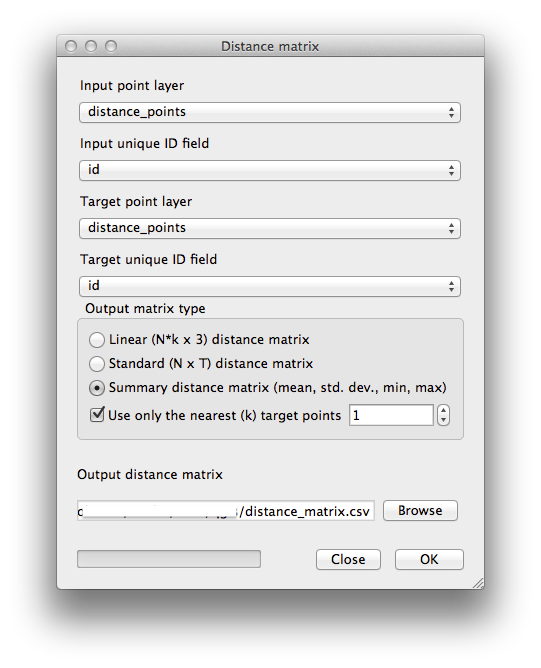Open the Input point layer dropdown
This screenshot has width=541, height=668.
point(270,112)
